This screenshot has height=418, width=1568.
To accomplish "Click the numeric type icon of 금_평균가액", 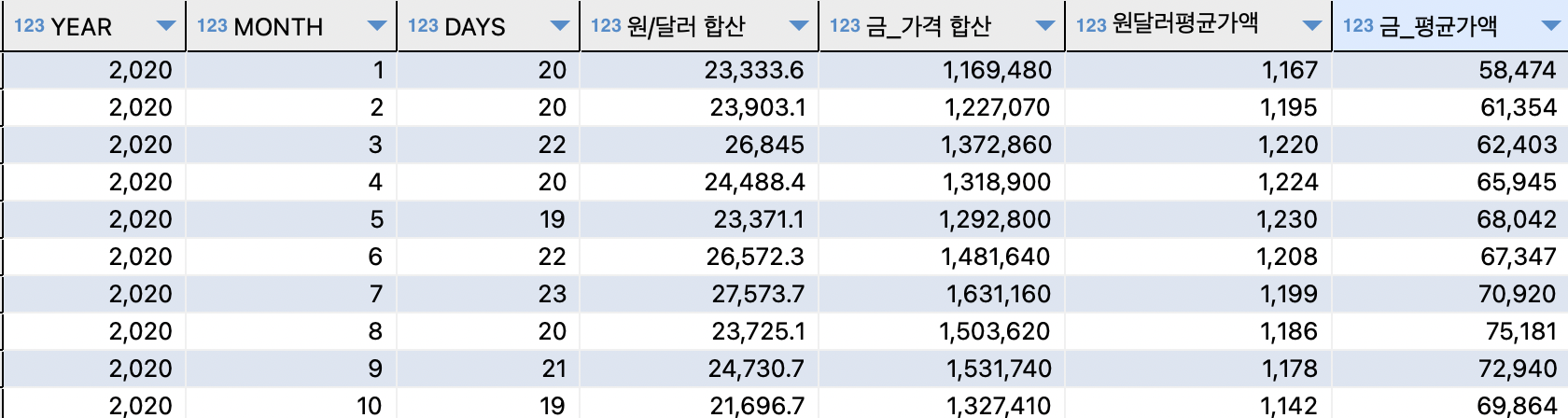I will (x=1358, y=26).
